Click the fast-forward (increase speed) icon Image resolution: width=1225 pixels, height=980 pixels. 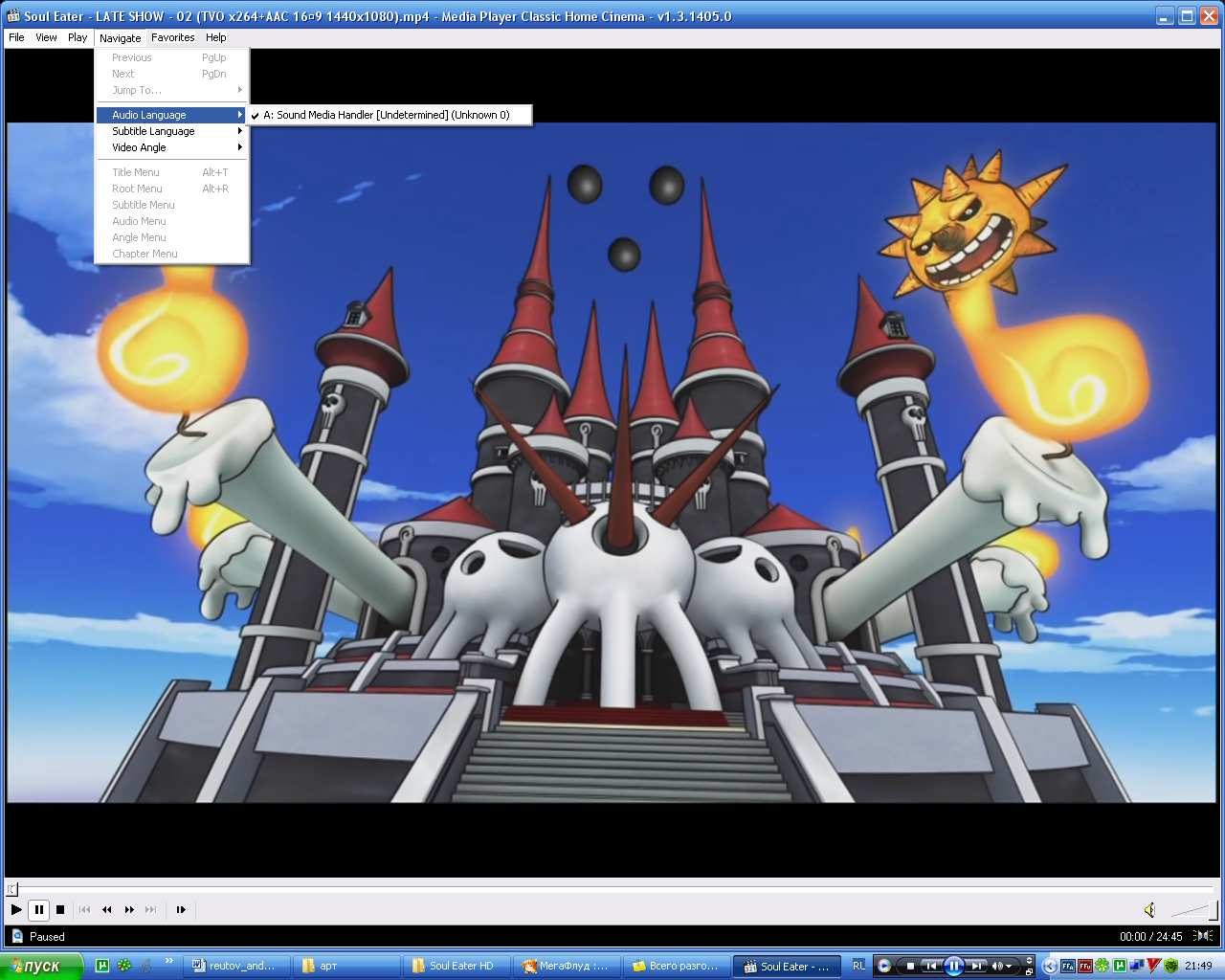[x=129, y=909]
